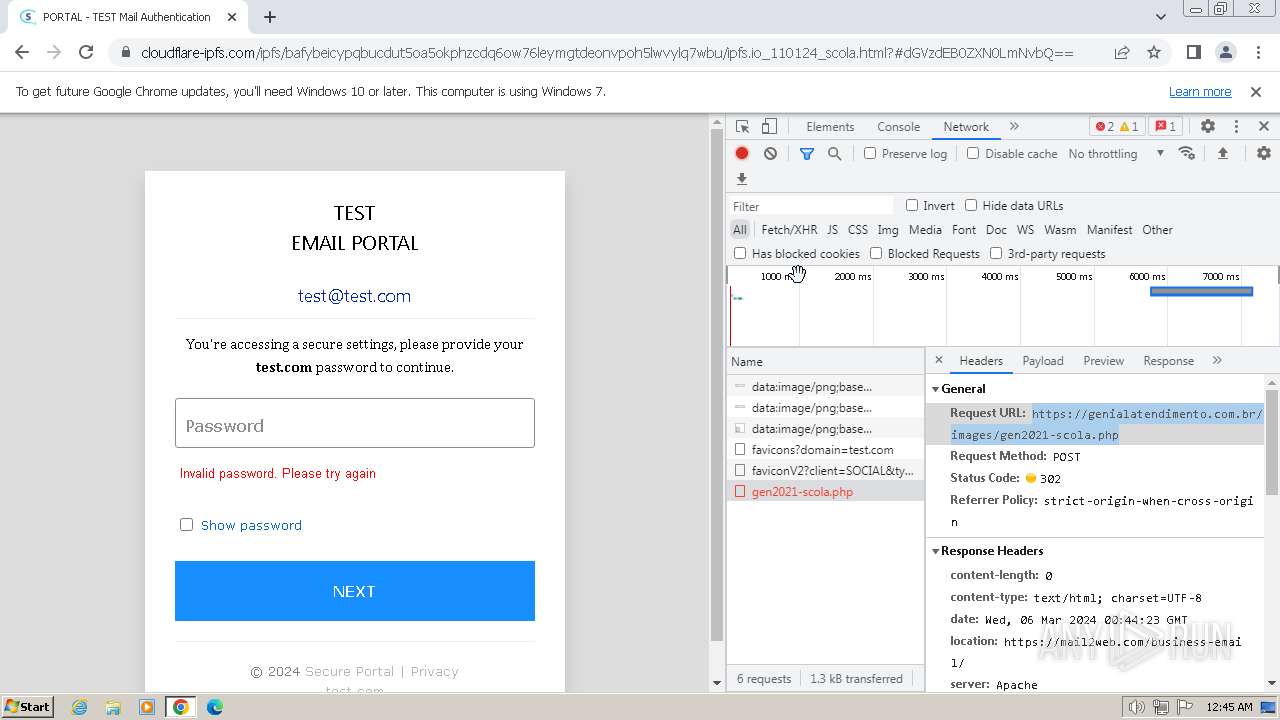Open the DevTools customize three-dot menu
Image resolution: width=1280 pixels, height=720 pixels.
(x=1236, y=127)
